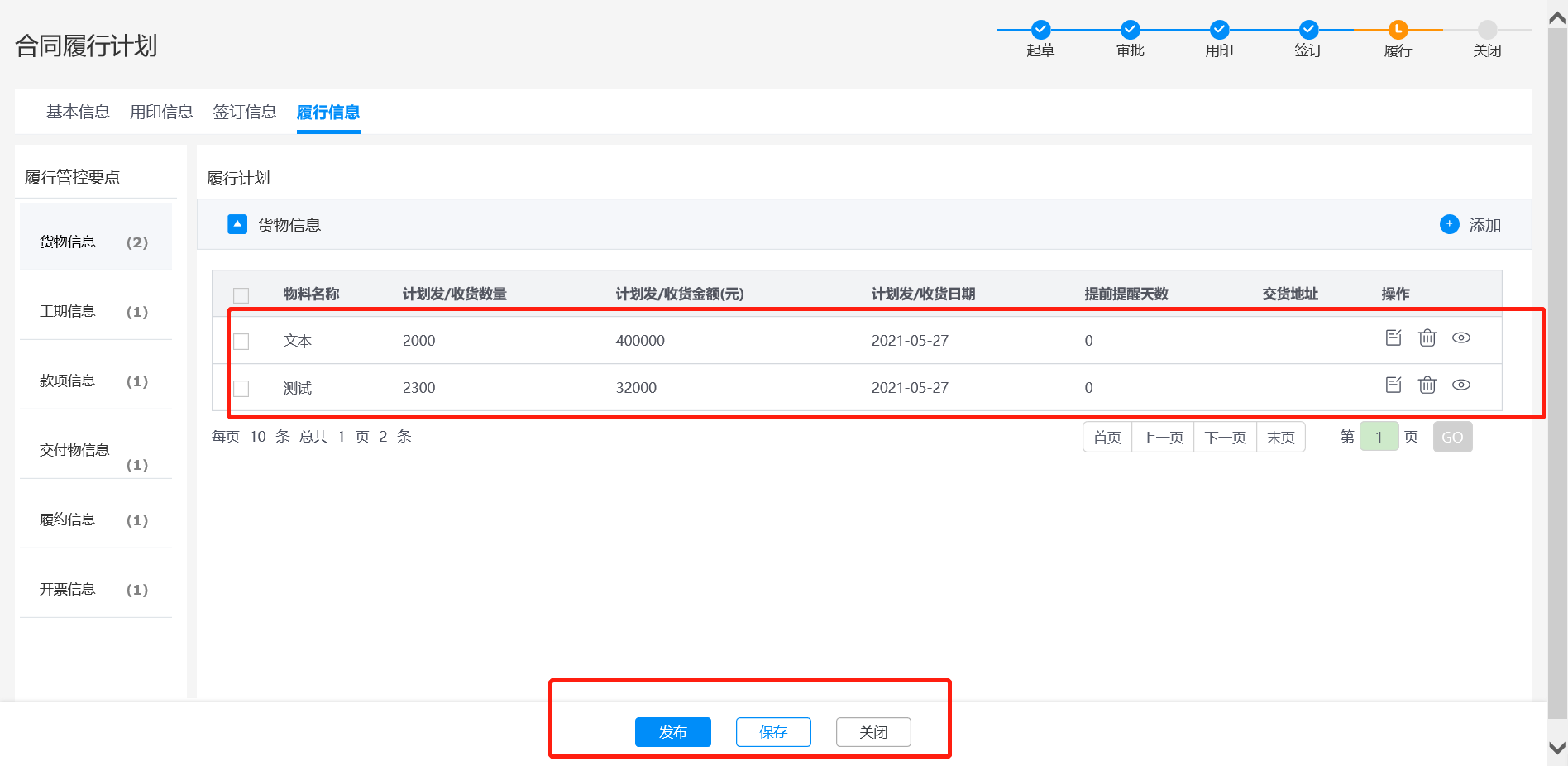Check the select-all checkbox in table header
Image resolution: width=1568 pixels, height=766 pixels.
click(241, 295)
